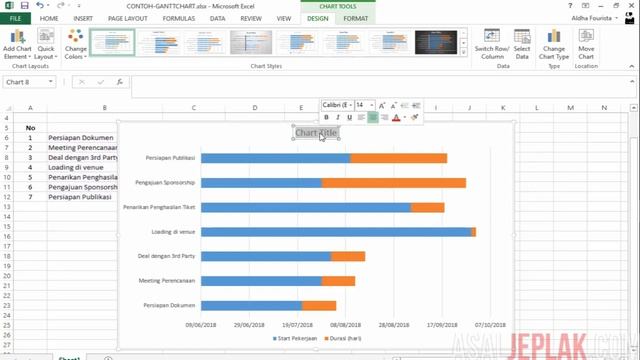Click inside the formula bar input
The image size is (640, 360).
pyautogui.click(x=380, y=86)
